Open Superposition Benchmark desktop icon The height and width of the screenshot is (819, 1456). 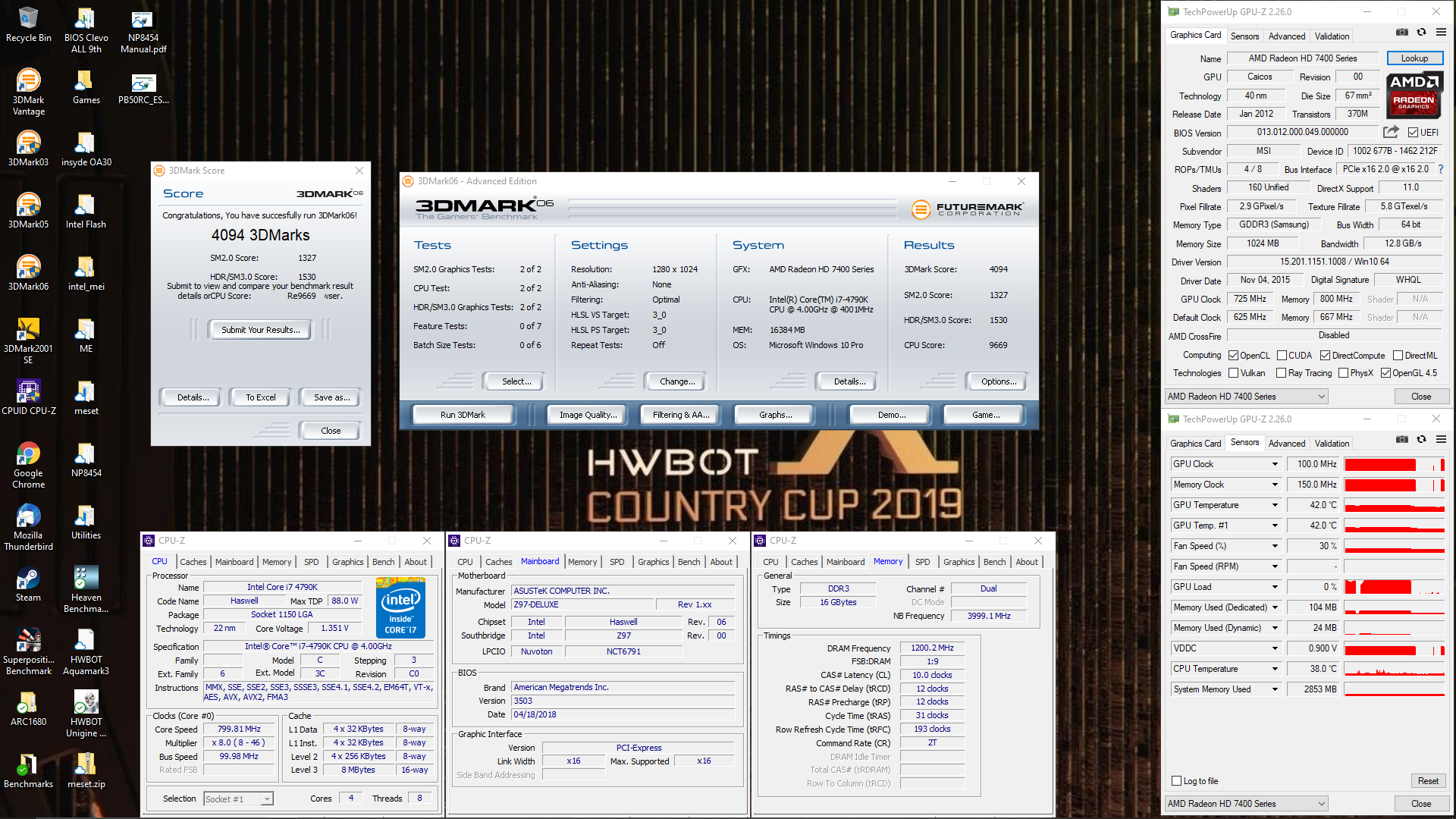(x=29, y=652)
